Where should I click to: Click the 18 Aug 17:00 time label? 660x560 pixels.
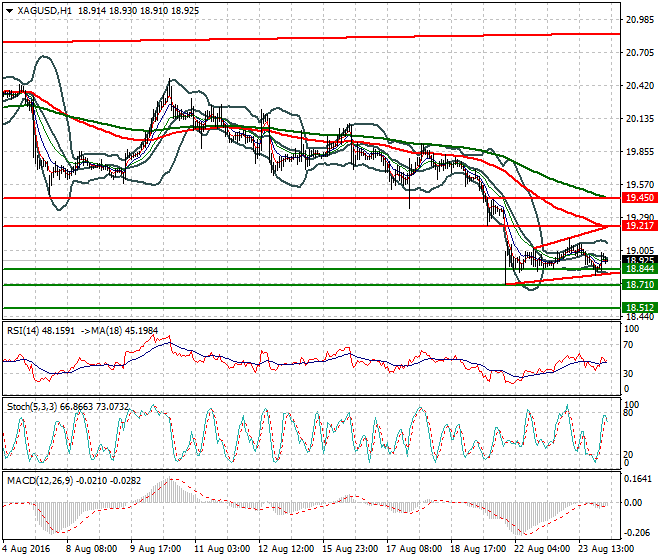[x=479, y=549]
